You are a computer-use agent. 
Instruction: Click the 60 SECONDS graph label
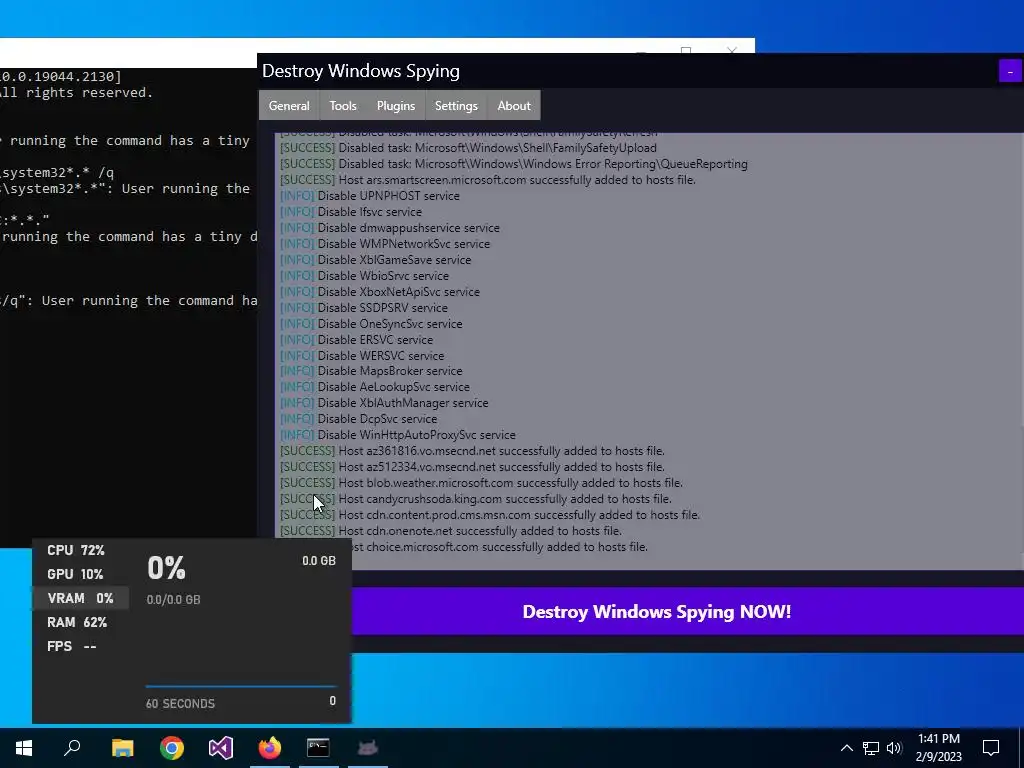(180, 704)
